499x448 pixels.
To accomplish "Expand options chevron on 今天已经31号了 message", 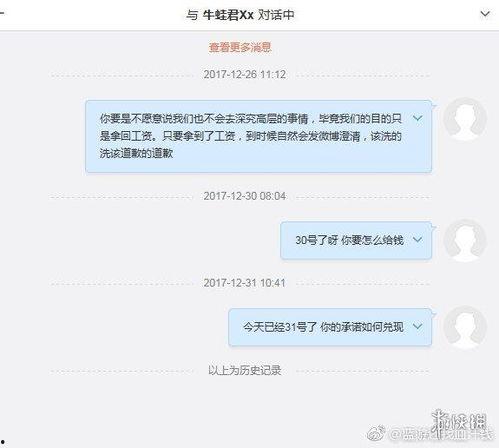I will (x=417, y=326).
